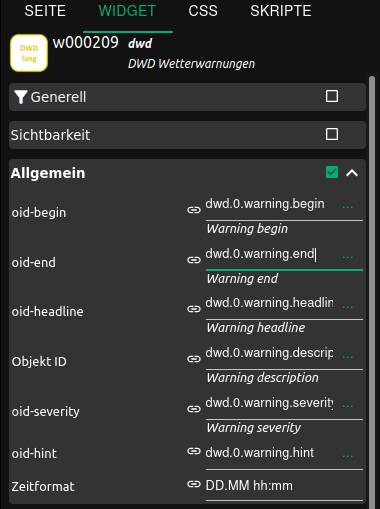This screenshot has height=509, width=380.
Task: Click the w000209 widget ID text
Action: click(x=86, y=42)
